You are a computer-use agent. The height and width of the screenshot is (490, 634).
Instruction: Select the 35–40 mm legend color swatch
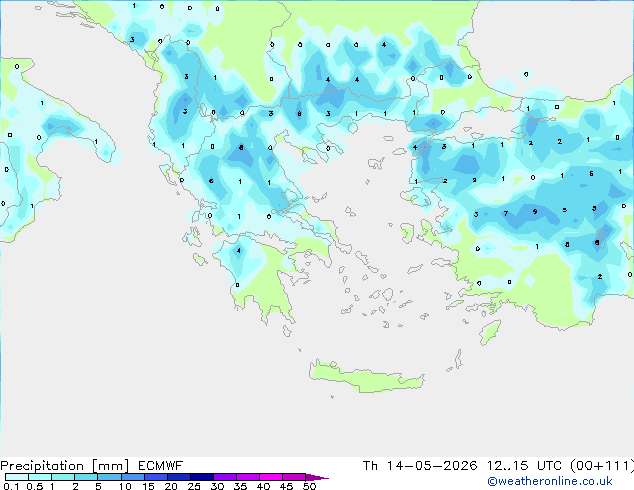[248, 477]
